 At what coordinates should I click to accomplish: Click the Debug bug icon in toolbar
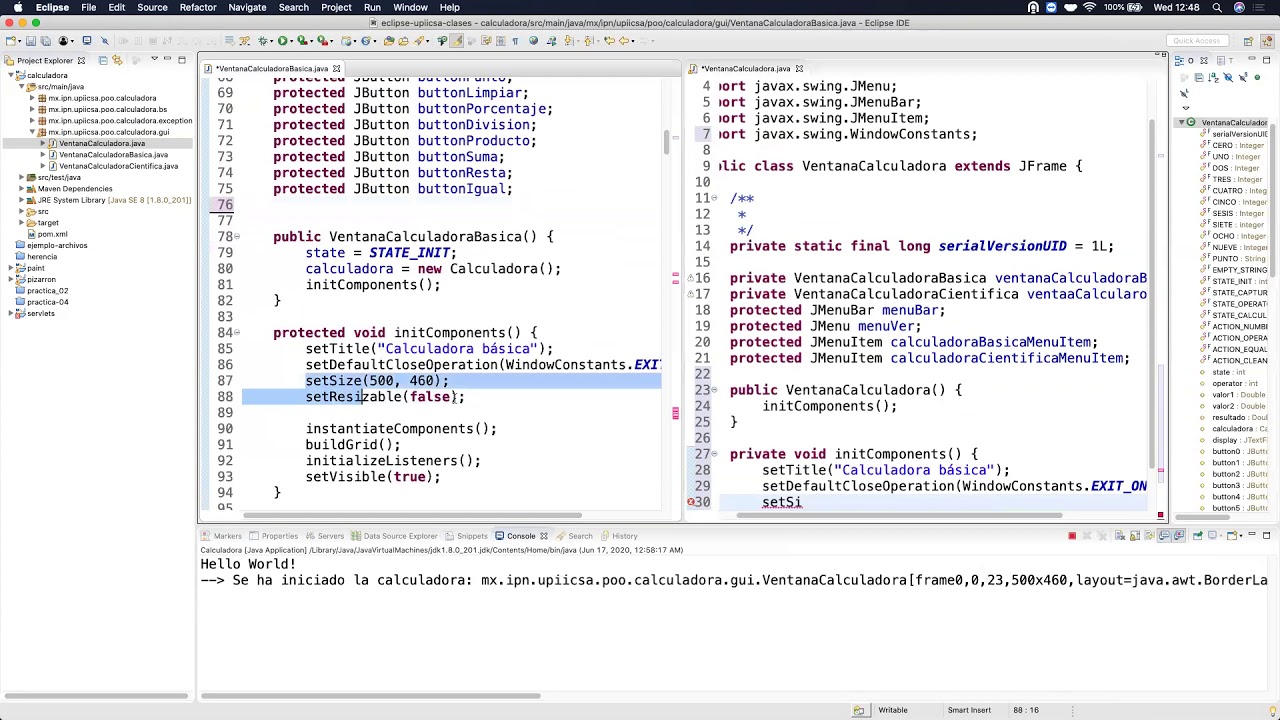pyautogui.click(x=264, y=41)
